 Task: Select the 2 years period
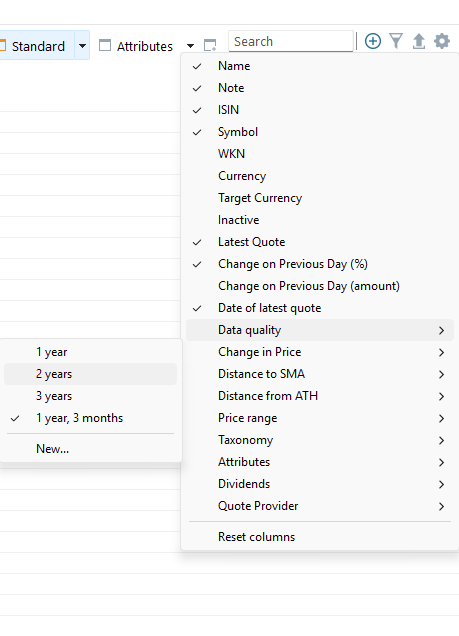90,374
